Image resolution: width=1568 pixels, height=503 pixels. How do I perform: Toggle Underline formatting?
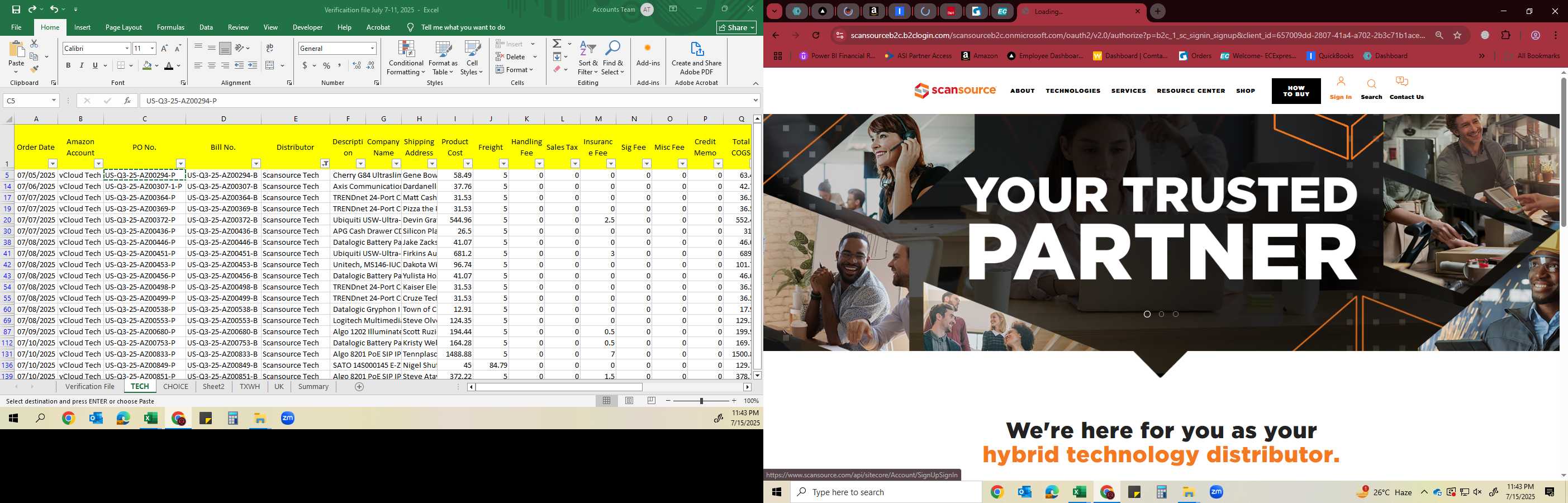click(95, 65)
